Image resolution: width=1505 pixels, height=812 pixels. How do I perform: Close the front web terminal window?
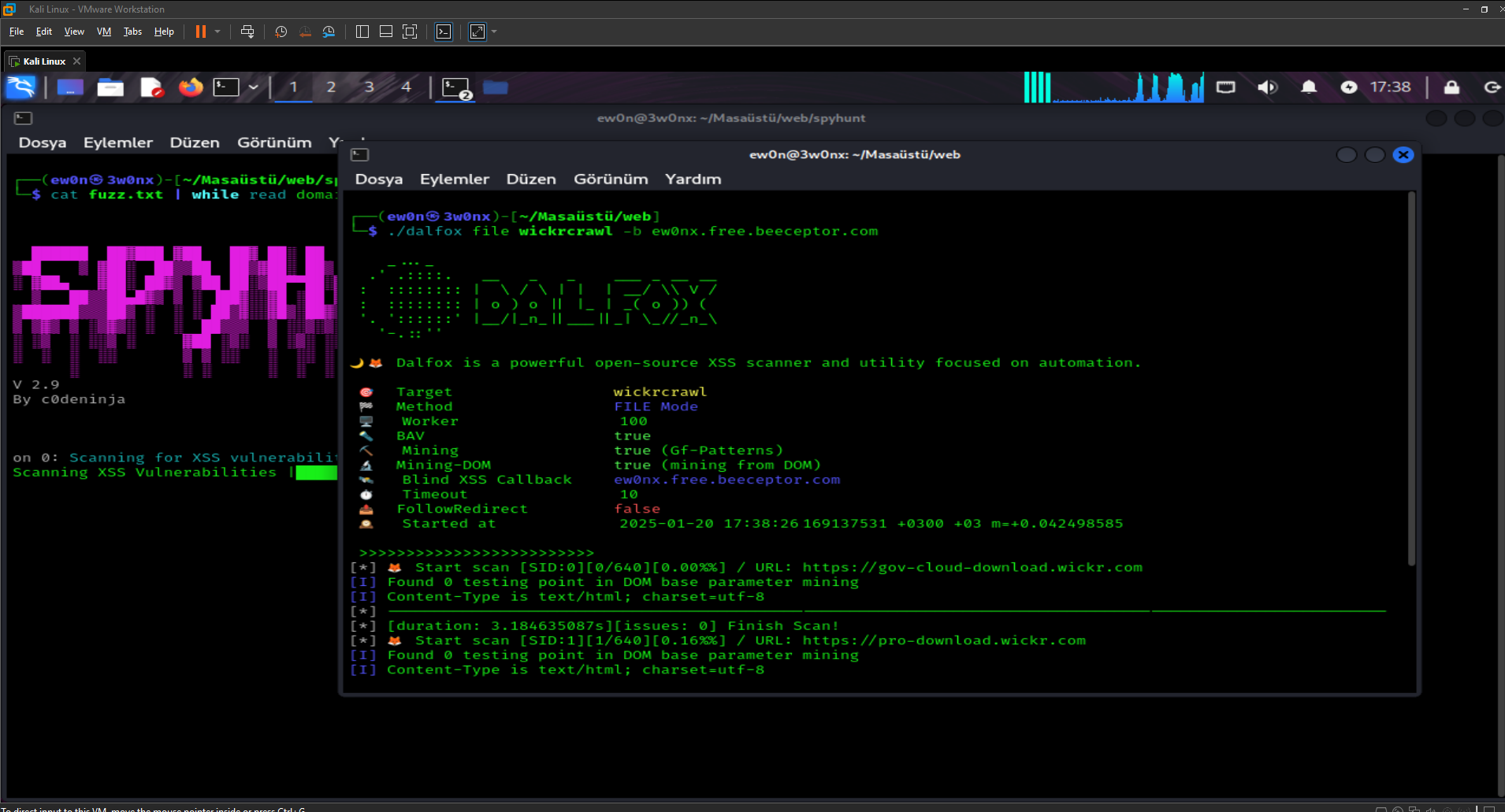point(1403,154)
